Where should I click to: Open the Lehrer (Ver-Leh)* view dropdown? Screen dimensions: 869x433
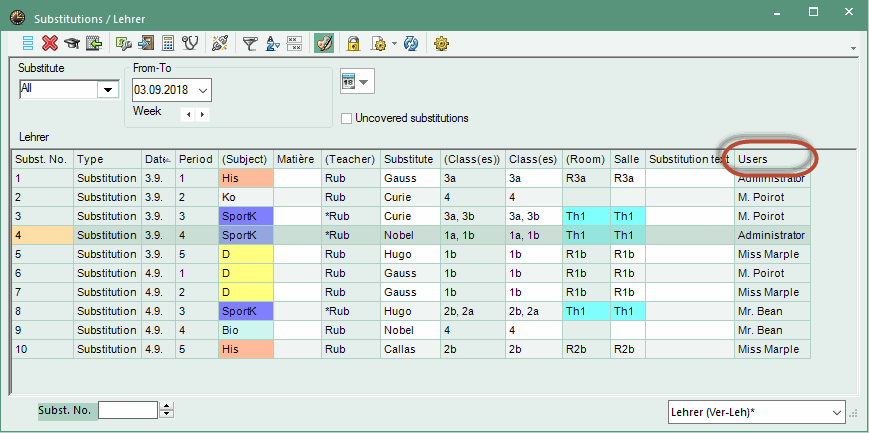[x=837, y=412]
